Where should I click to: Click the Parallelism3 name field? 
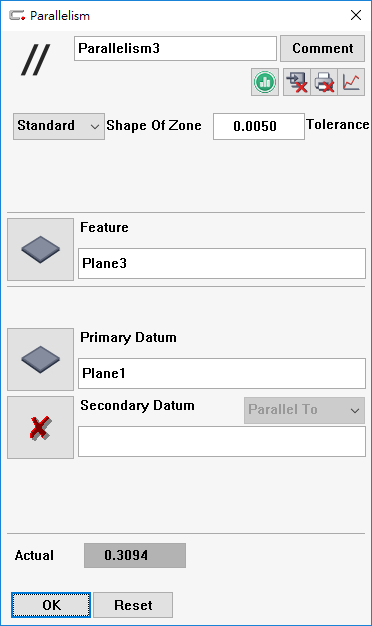coord(175,49)
